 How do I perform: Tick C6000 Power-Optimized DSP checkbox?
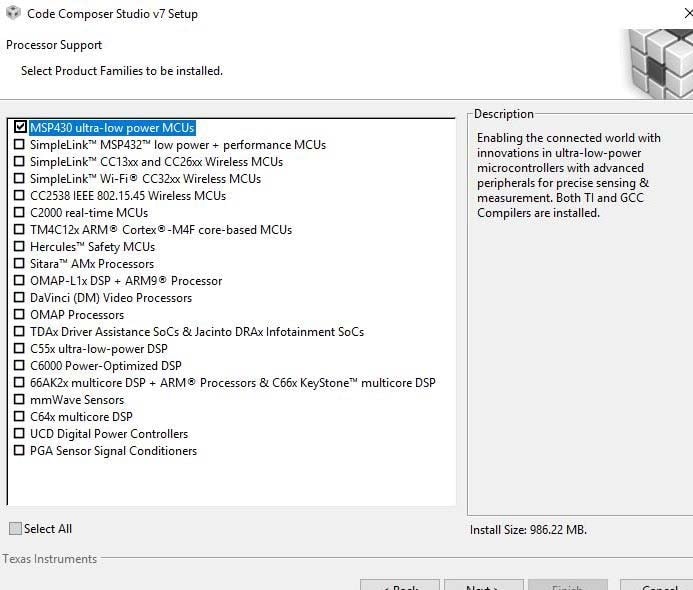click(x=19, y=365)
